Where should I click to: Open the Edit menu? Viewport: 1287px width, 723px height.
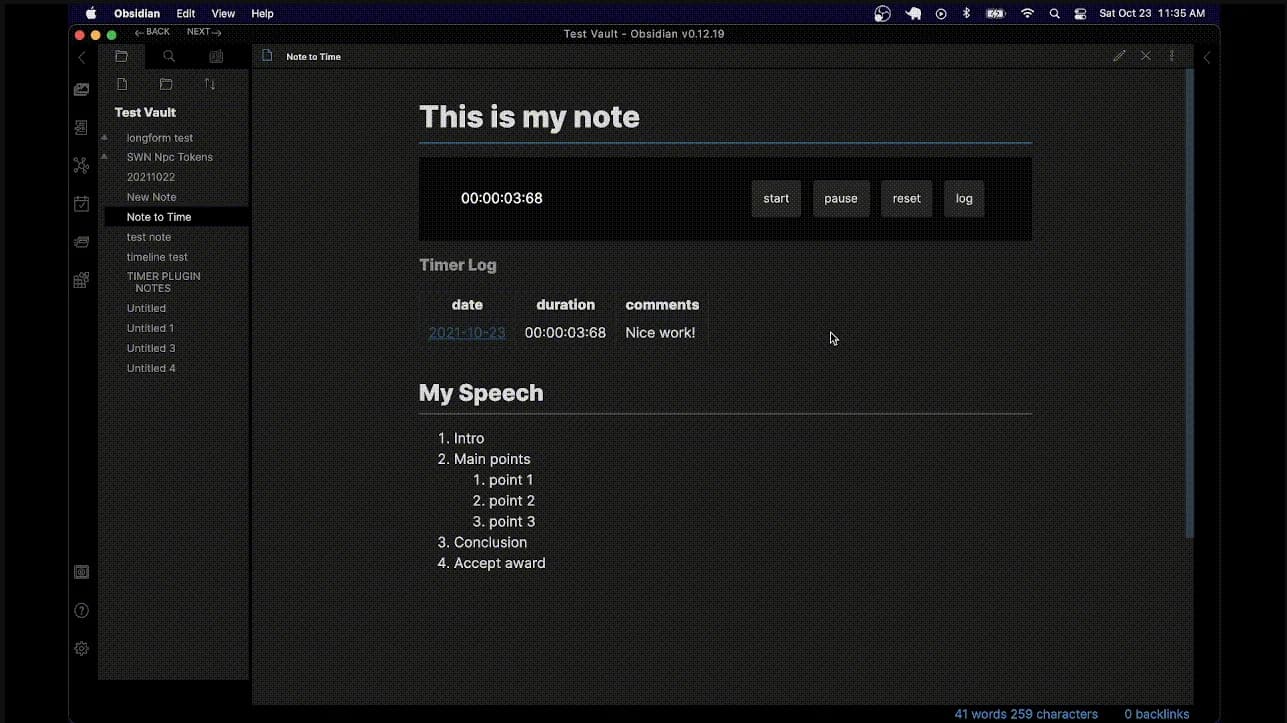(186, 13)
